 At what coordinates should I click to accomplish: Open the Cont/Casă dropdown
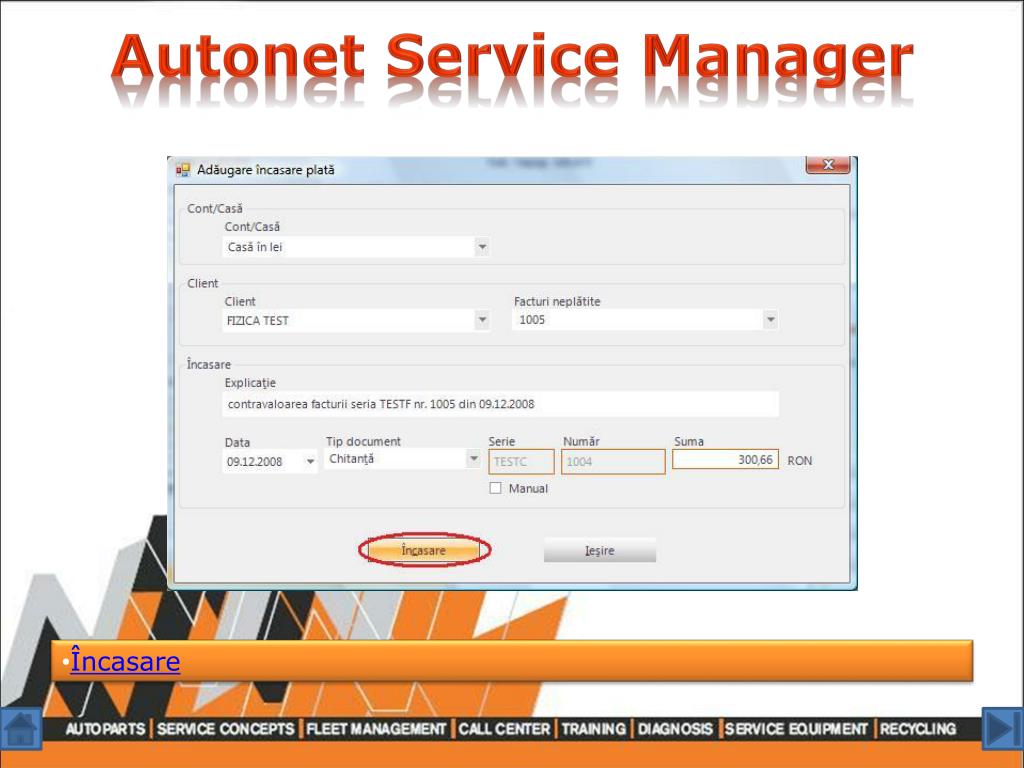point(482,247)
